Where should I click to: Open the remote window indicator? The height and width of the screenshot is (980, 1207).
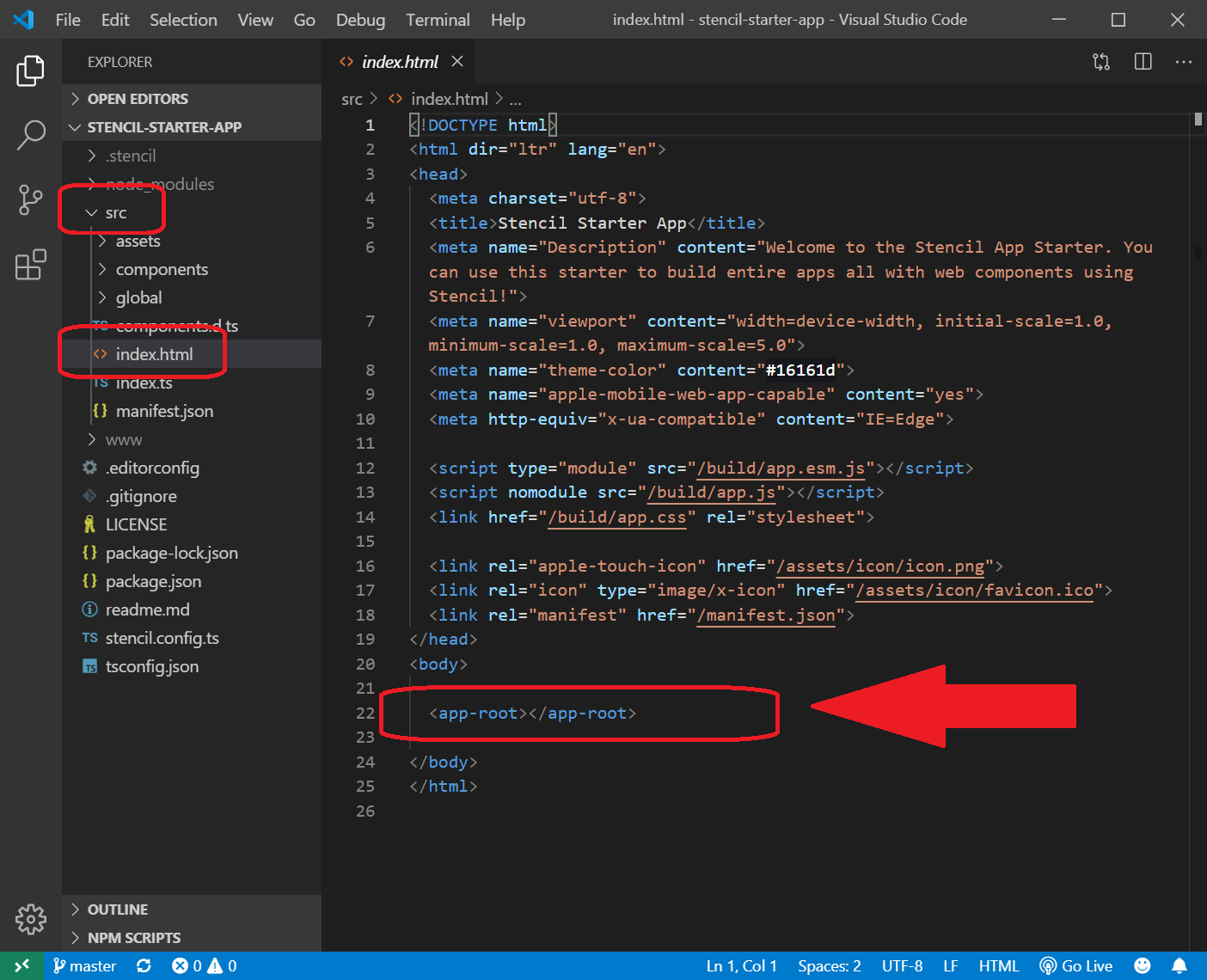[21, 966]
